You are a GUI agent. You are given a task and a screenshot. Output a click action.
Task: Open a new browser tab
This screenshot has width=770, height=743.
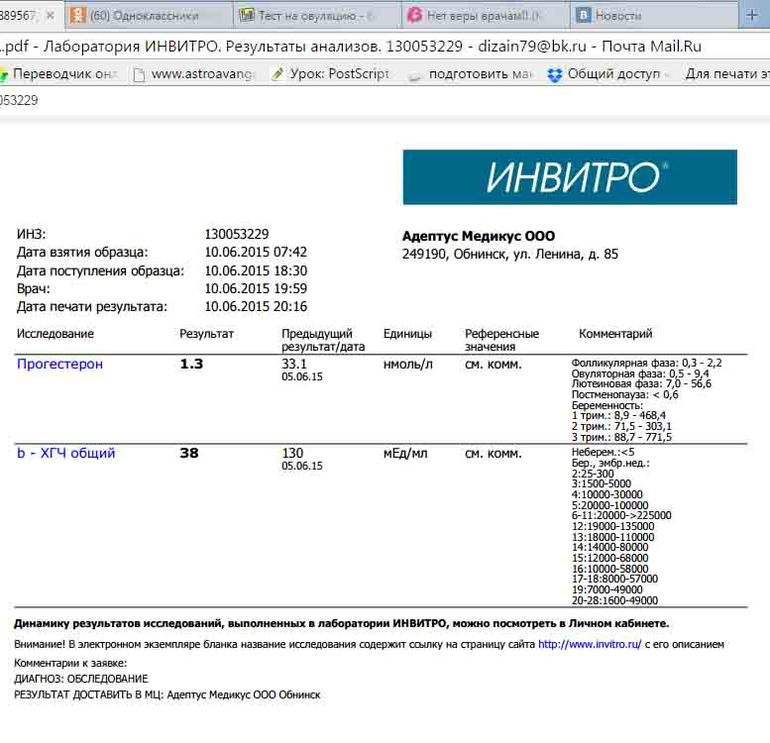pos(752,15)
